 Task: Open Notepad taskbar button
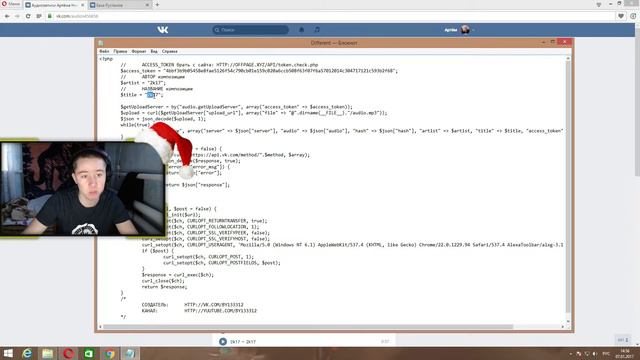click(x=130, y=353)
